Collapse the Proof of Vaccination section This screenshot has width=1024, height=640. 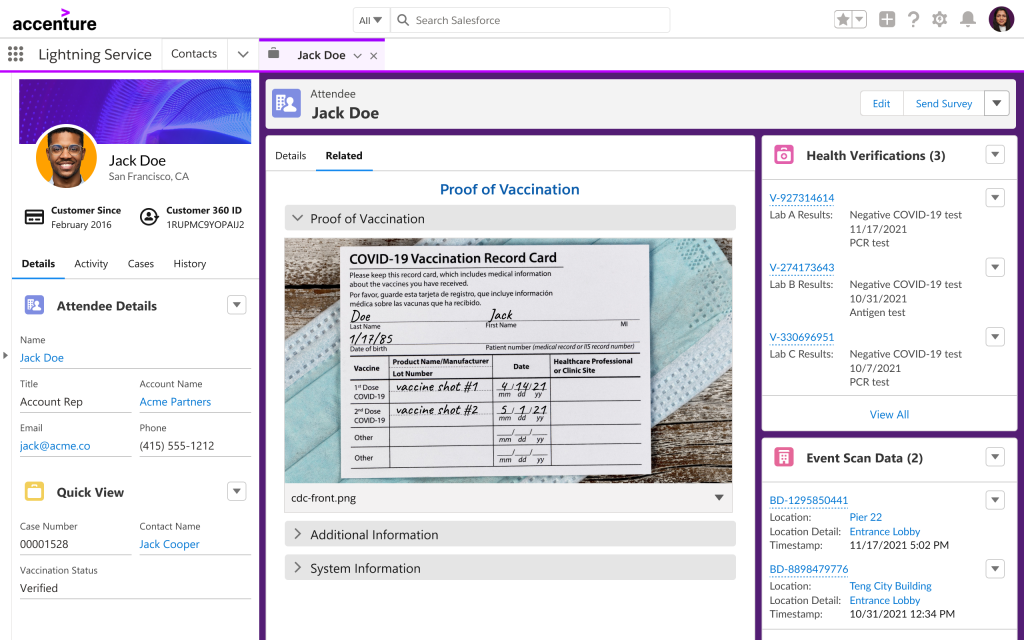(x=298, y=218)
